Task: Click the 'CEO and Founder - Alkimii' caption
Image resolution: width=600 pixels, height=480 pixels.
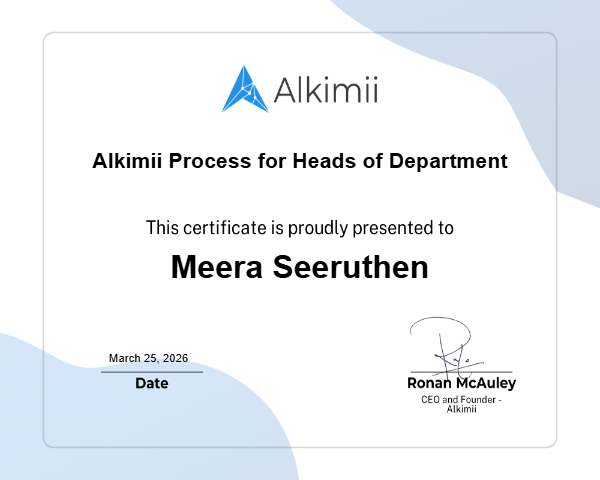Action: tap(461, 404)
